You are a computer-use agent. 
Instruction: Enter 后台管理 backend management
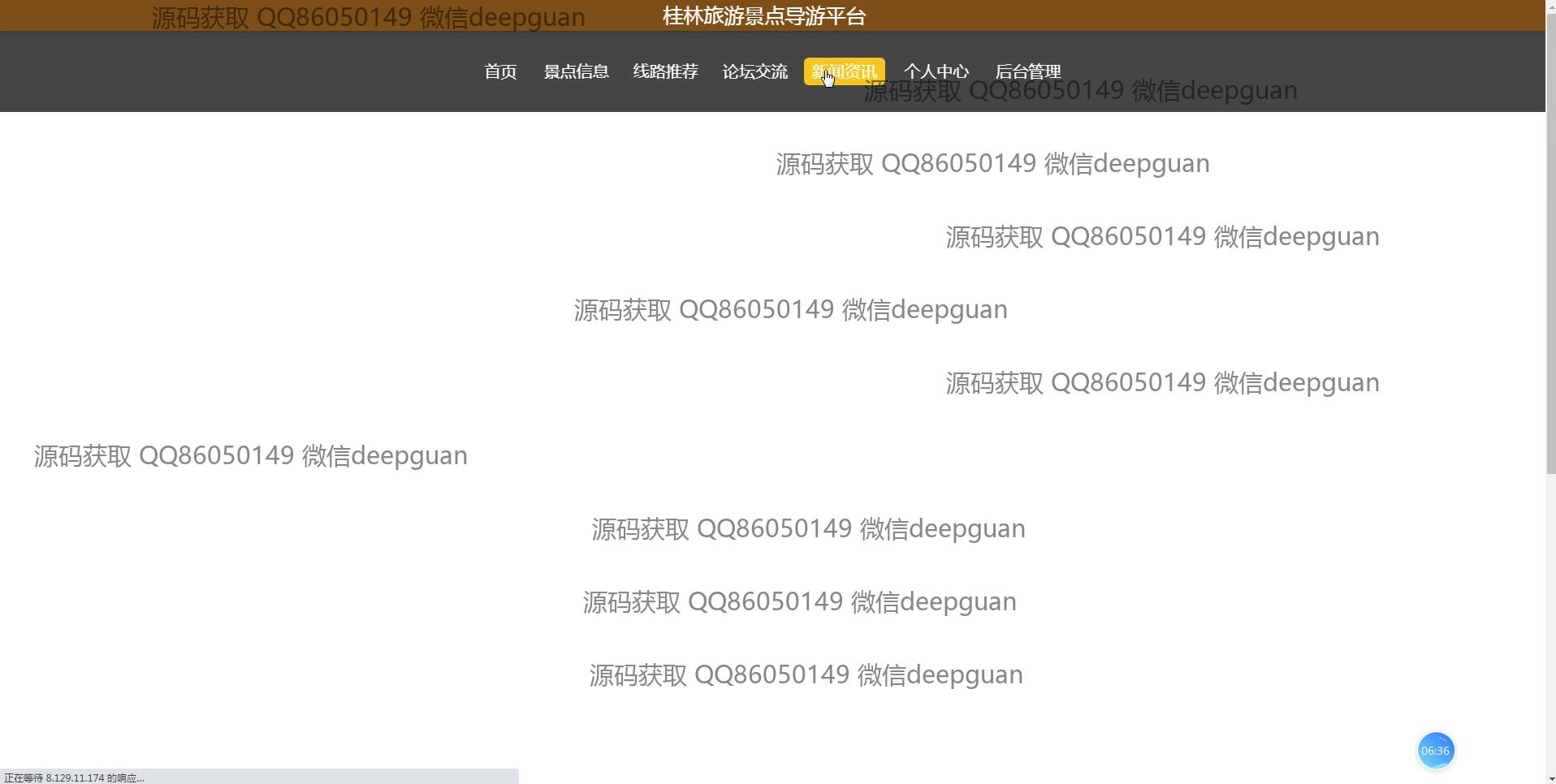coord(1027,71)
